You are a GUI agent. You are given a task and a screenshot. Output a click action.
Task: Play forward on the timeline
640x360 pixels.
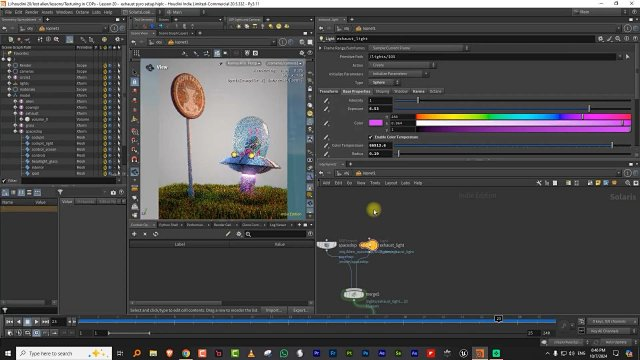tap(36, 322)
